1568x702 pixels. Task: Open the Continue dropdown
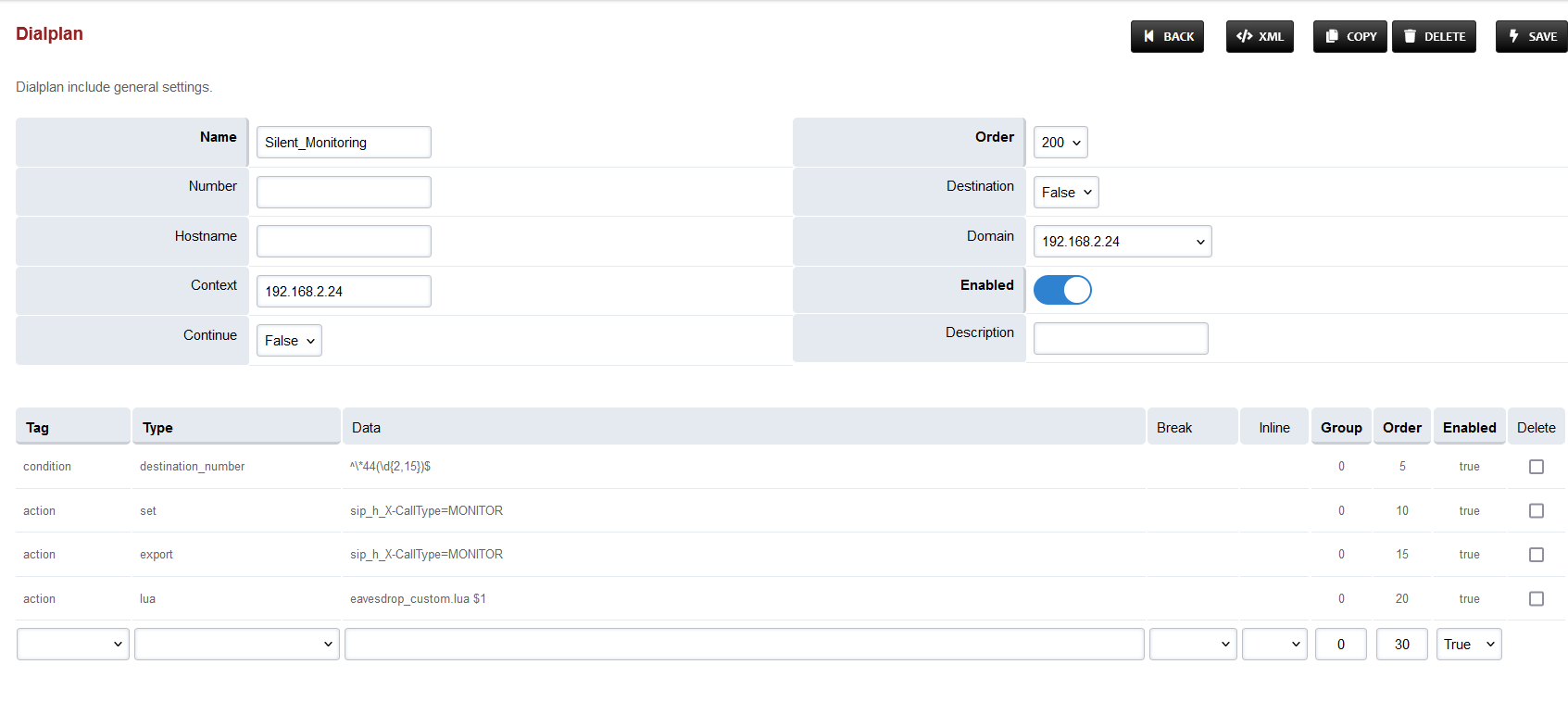pos(289,341)
